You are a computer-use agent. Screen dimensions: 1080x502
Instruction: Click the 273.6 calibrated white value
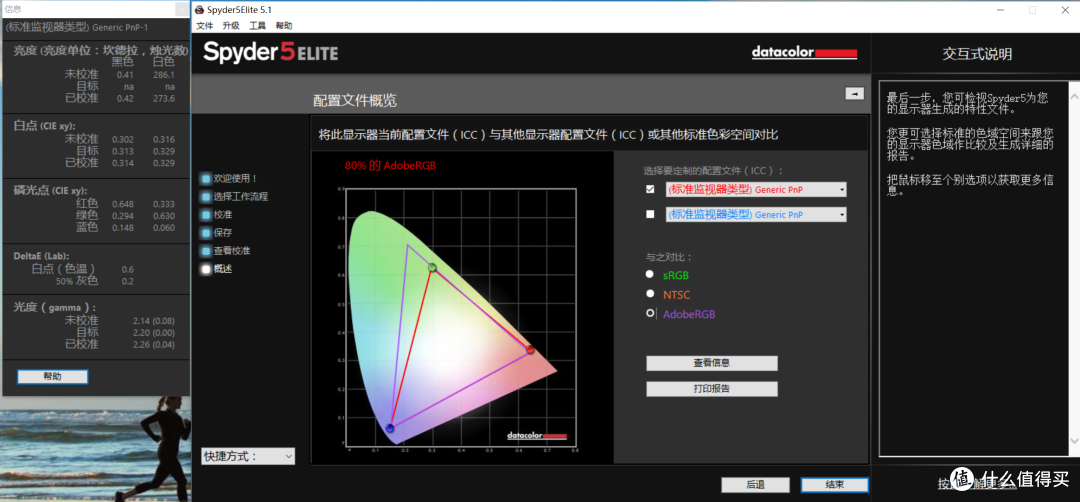click(164, 98)
